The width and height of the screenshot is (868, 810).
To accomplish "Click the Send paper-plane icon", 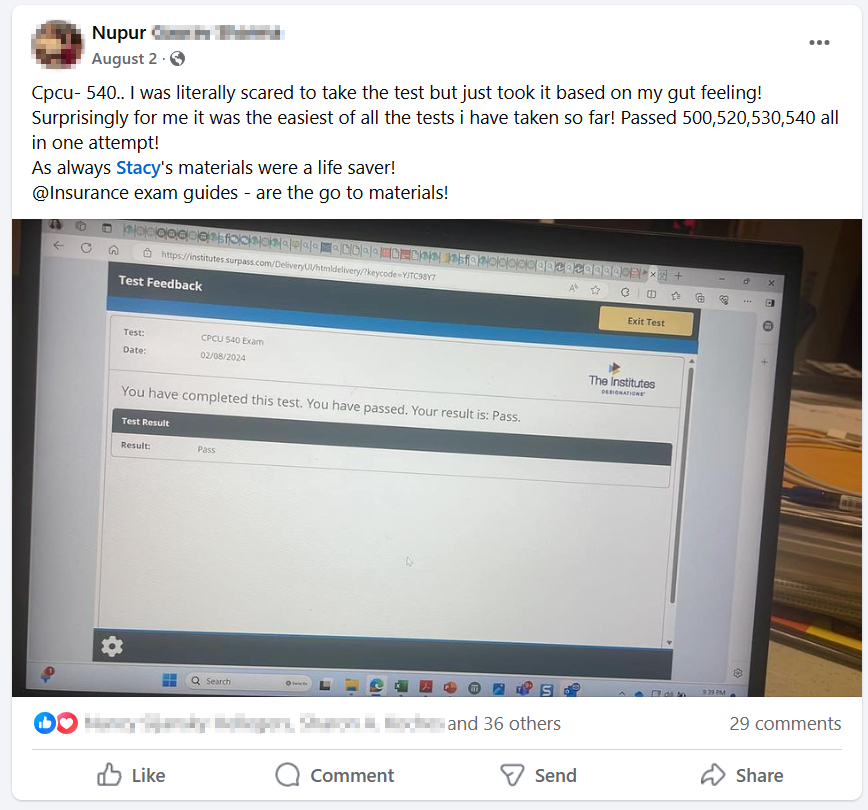I will pos(512,775).
